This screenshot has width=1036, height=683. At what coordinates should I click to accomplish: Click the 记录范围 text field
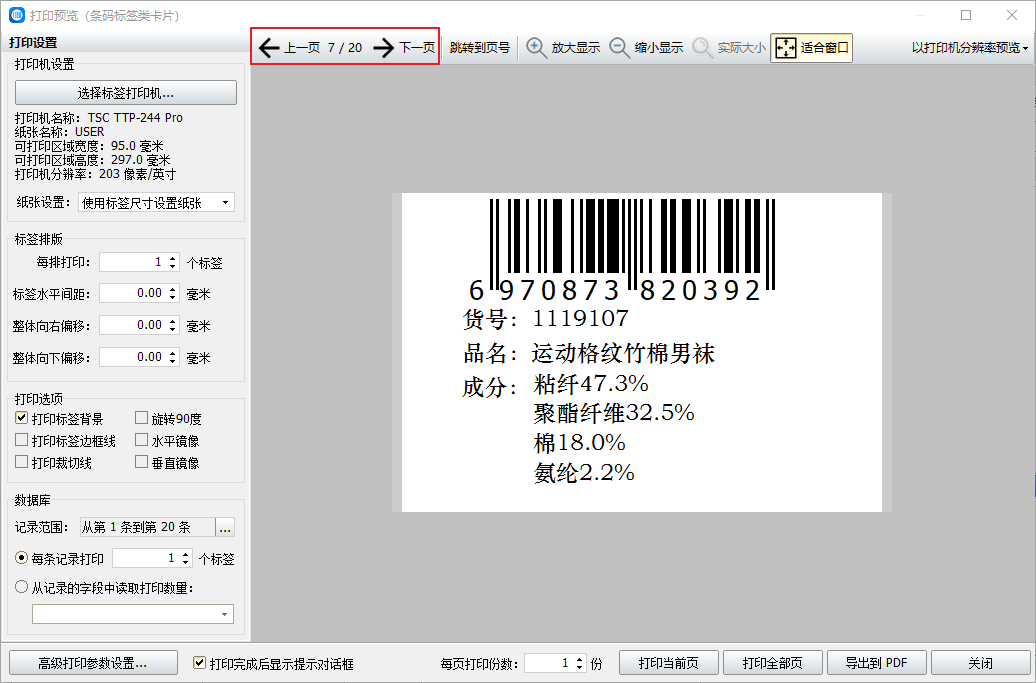147,527
